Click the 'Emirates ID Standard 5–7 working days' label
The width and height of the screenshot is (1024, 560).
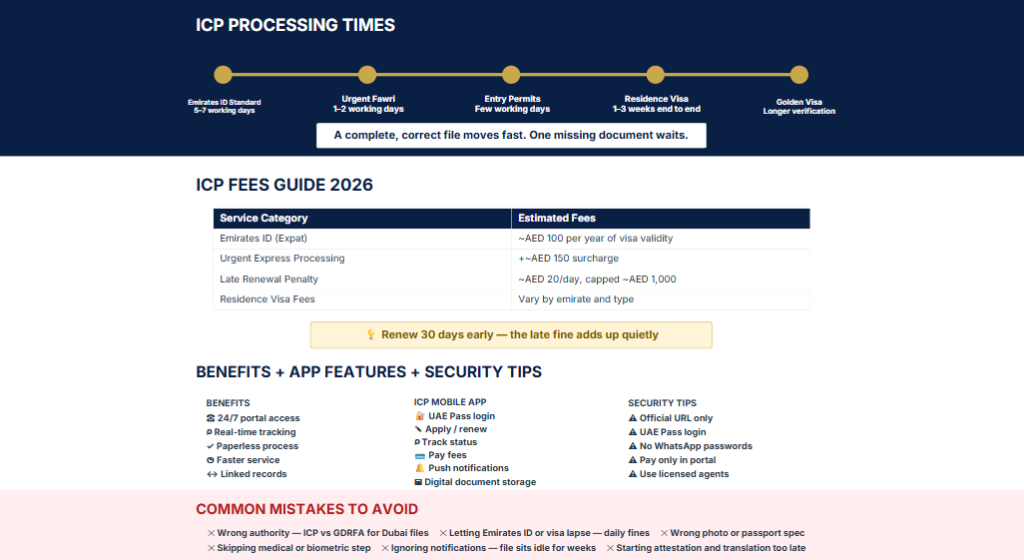[224, 106]
